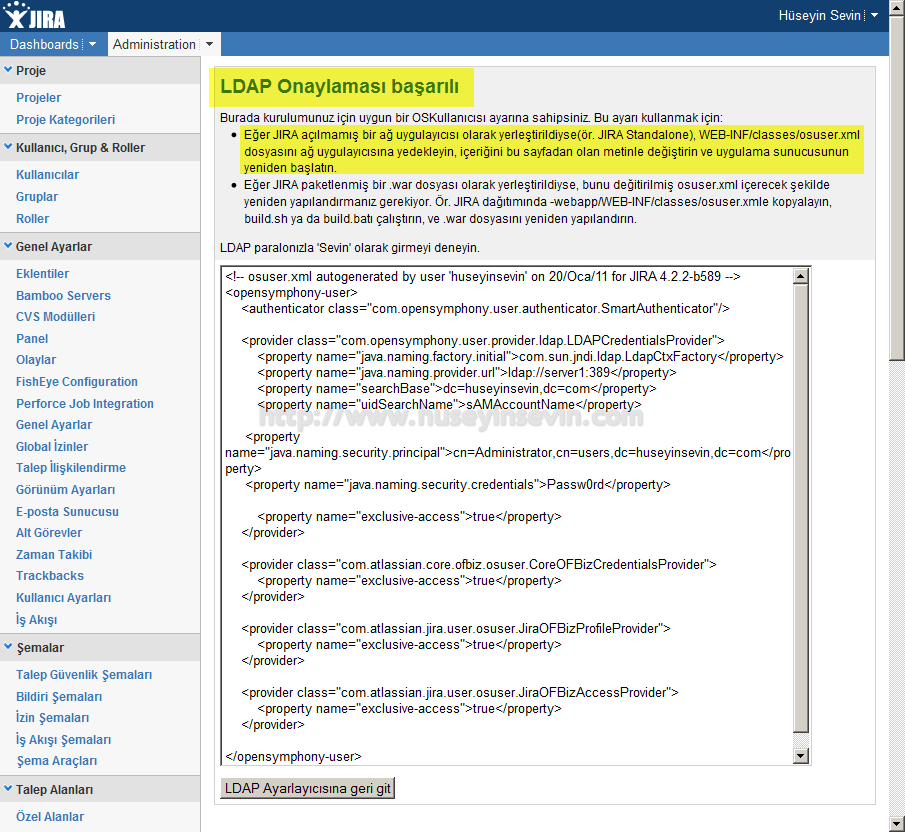
Task: Open the Roller page
Action: 32,219
